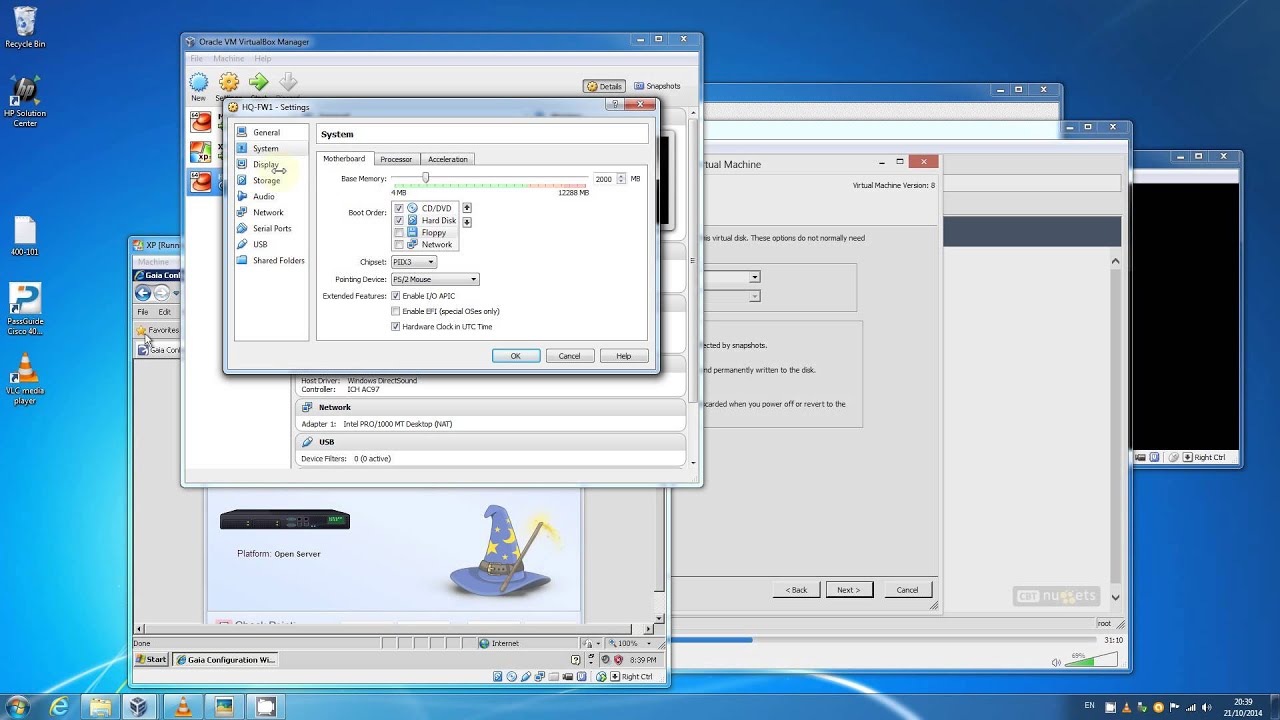Open the 400-101 desktop file
This screenshot has width=1280, height=720.
point(25,238)
